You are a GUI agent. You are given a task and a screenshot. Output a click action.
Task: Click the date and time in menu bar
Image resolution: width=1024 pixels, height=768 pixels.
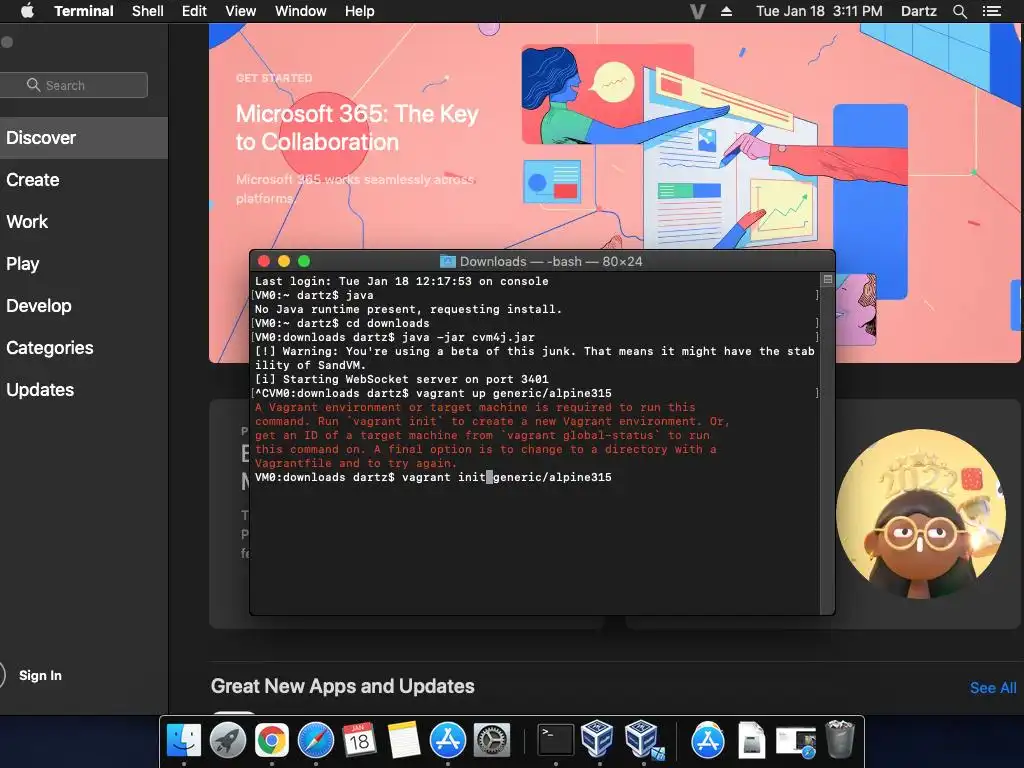819,11
